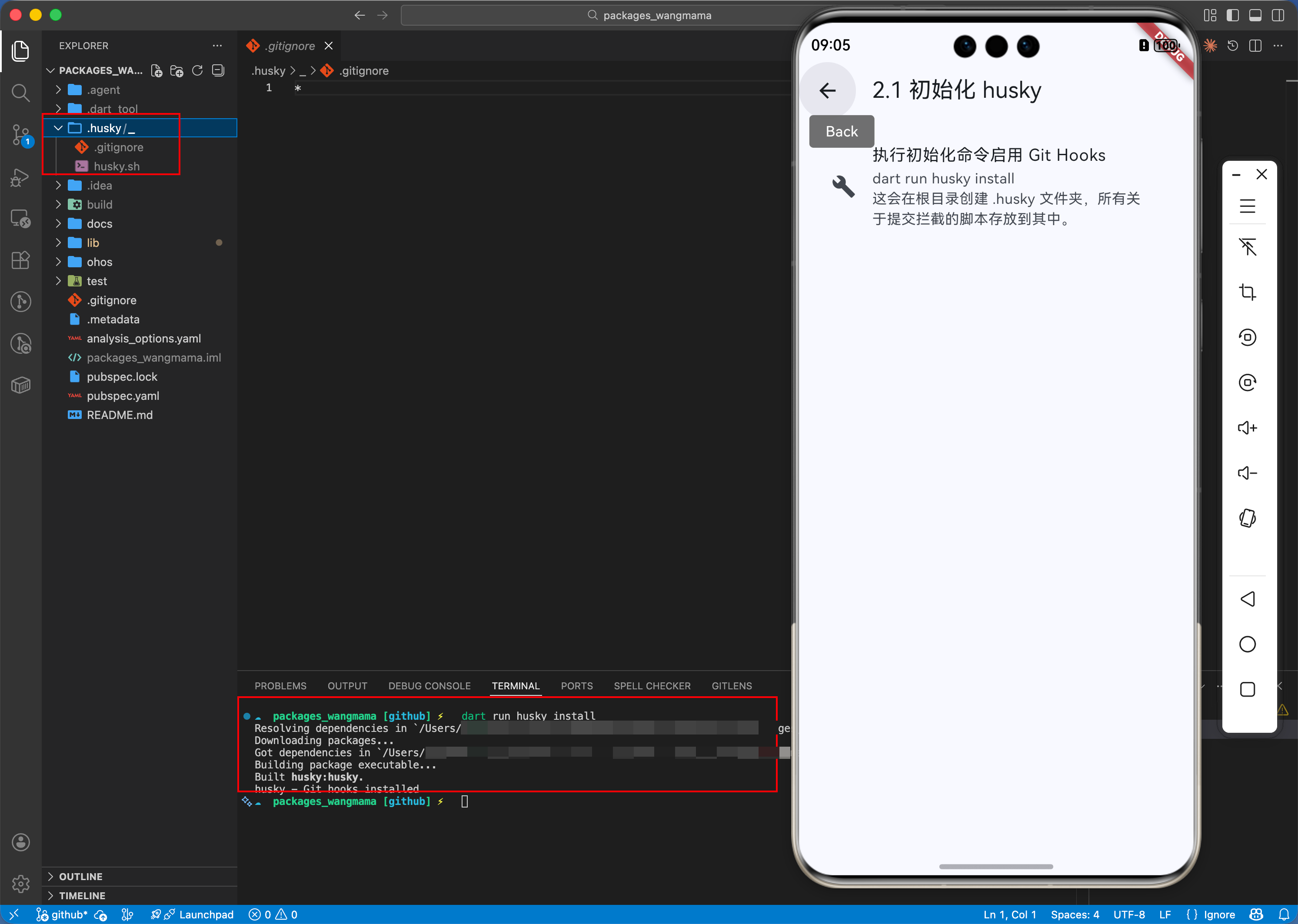Open the Extensions view
This screenshot has height=924, width=1298.
(20, 260)
